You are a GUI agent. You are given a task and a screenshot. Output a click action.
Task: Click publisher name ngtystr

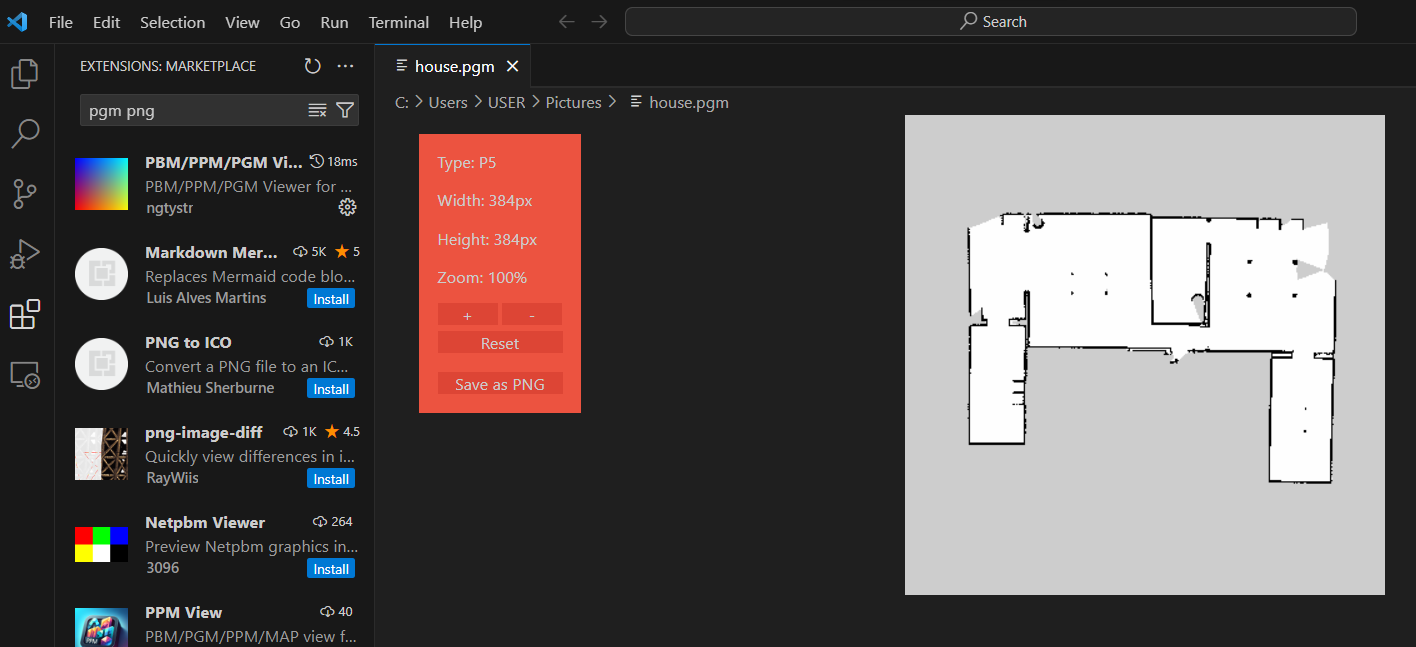(169, 208)
